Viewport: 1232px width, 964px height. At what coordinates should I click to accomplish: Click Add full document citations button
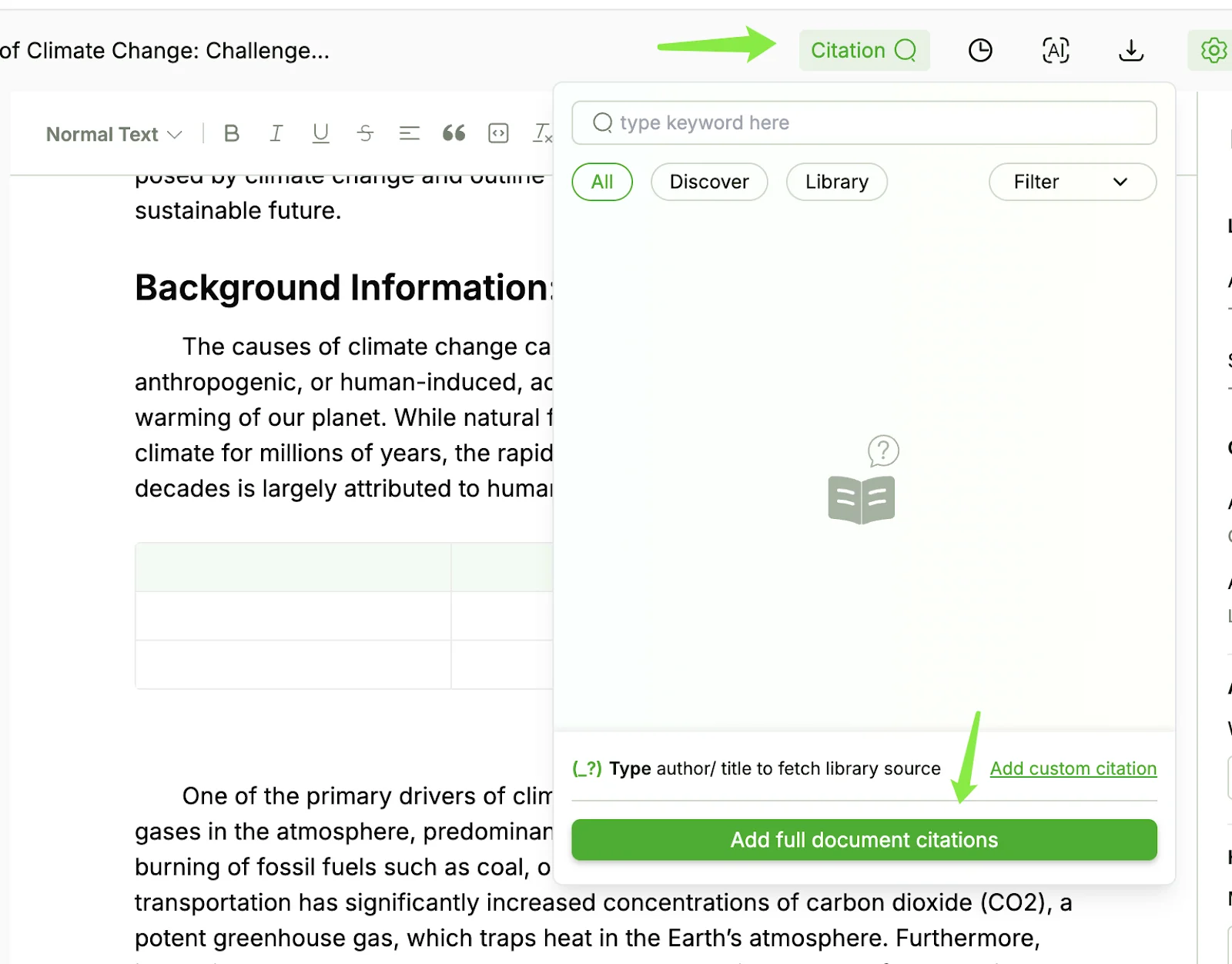864,840
